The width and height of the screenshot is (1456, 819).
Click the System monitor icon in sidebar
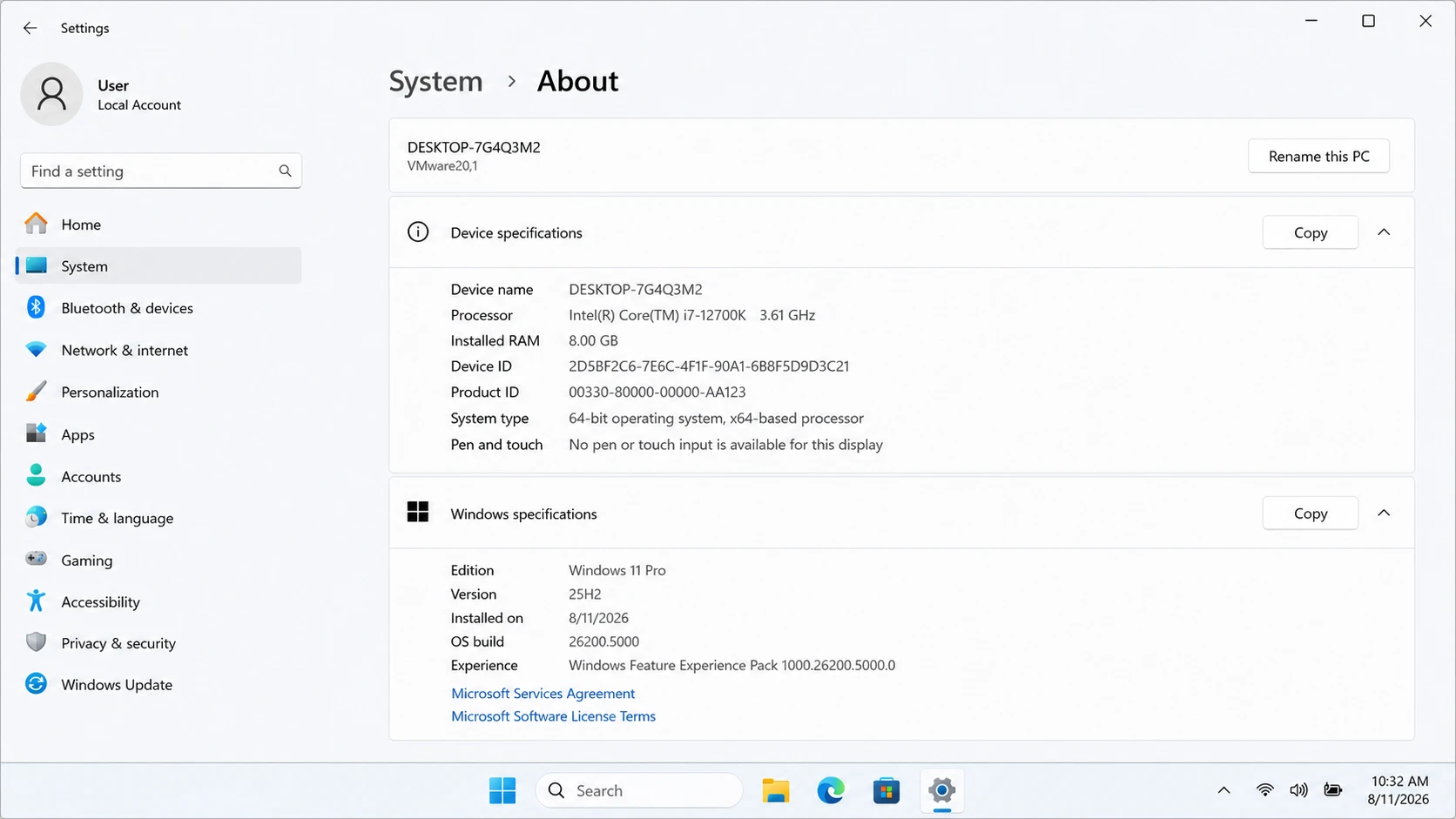(x=36, y=265)
